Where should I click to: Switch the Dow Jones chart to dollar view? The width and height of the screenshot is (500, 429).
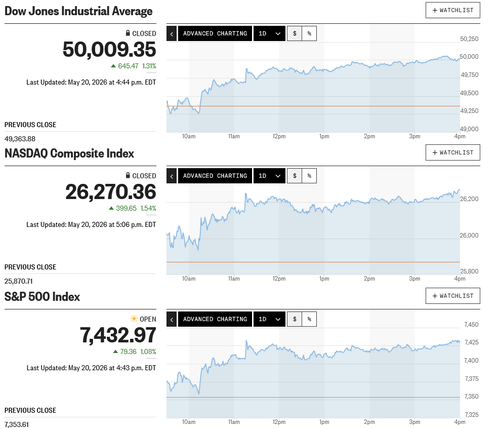tap(294, 34)
